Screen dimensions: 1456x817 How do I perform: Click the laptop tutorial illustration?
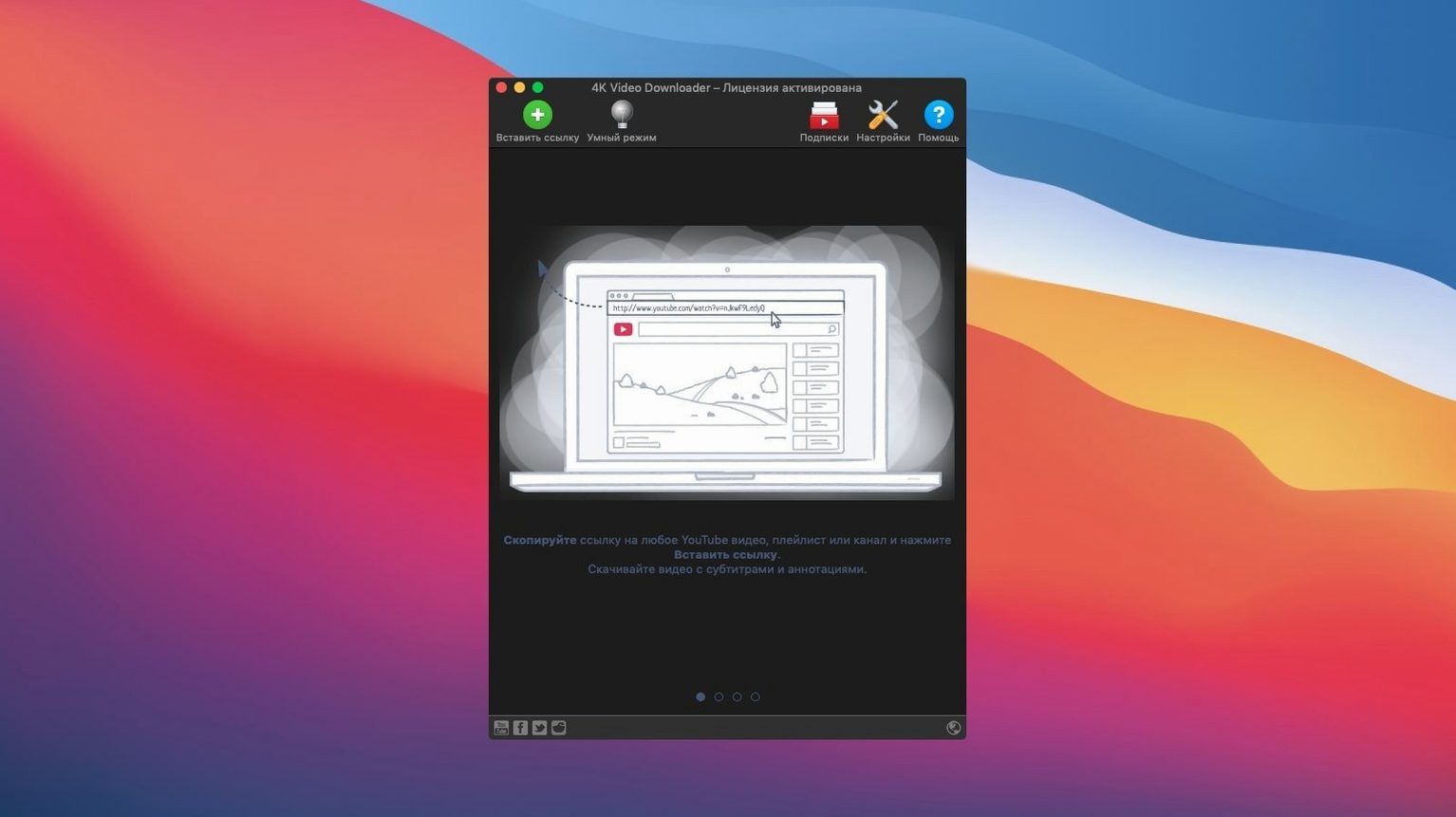point(727,362)
